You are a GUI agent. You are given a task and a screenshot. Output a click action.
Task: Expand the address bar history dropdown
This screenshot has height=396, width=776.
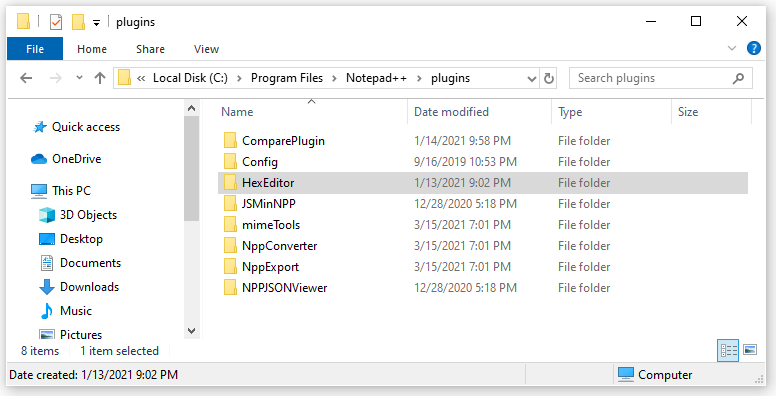[532, 78]
